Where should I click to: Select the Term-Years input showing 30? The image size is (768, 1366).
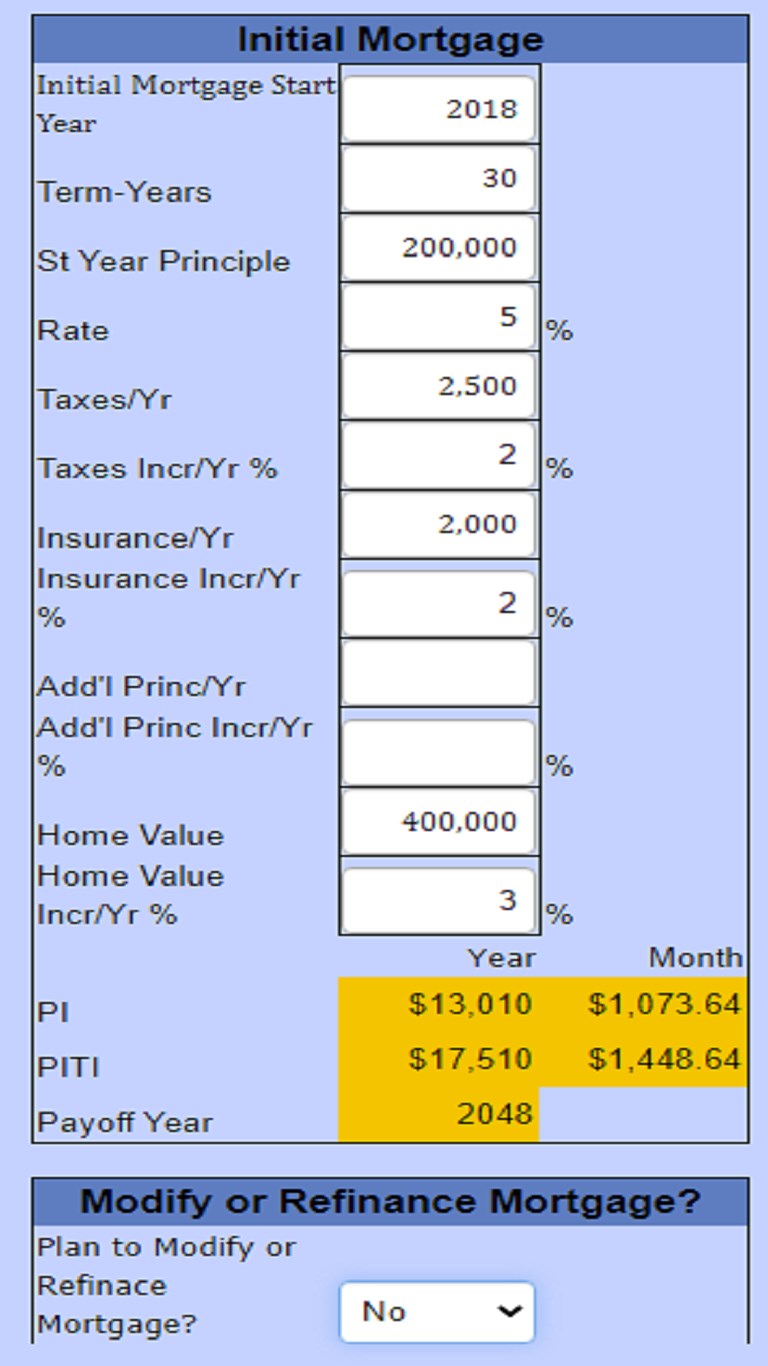pos(439,179)
